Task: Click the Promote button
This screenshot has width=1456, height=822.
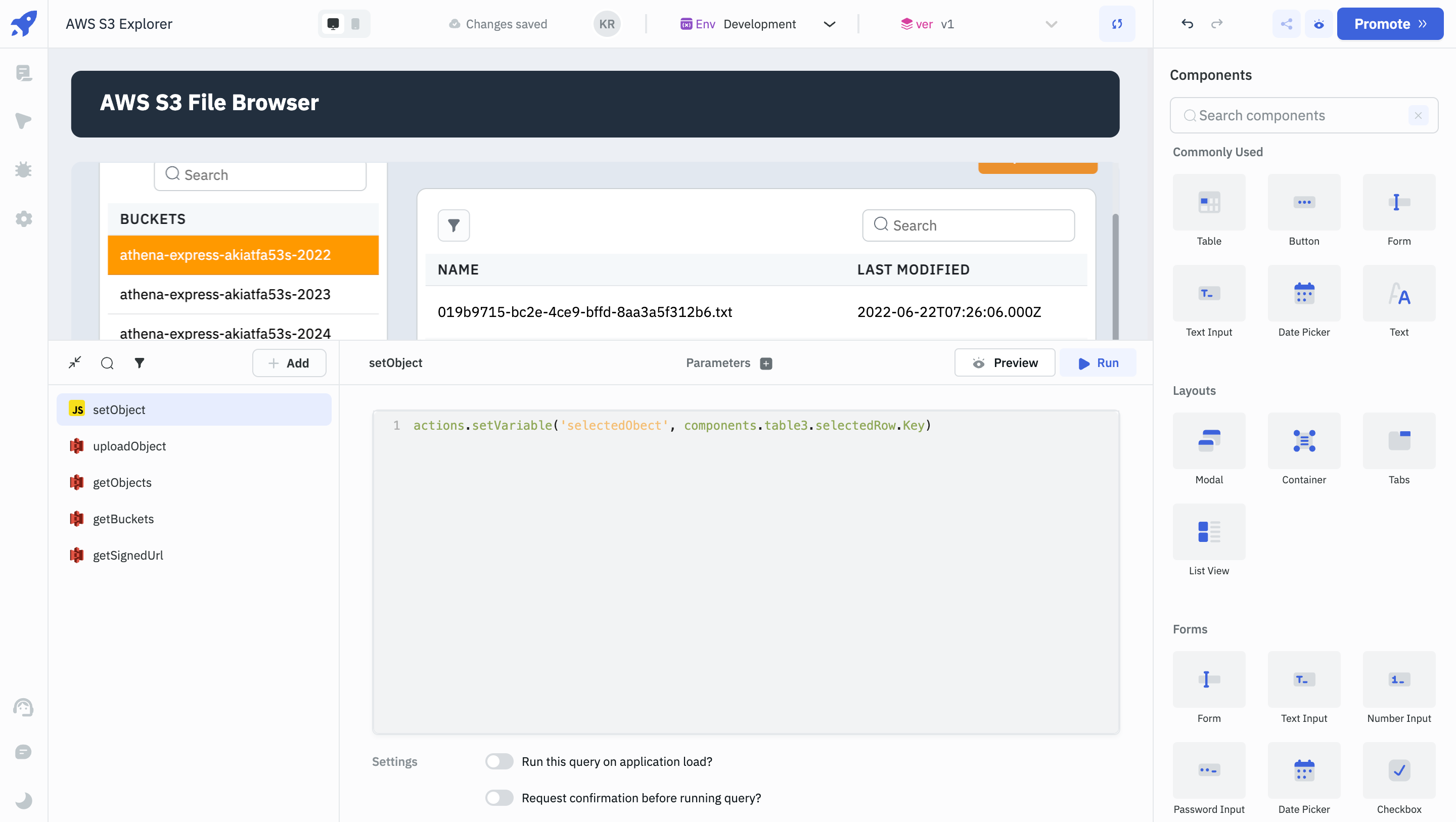Action: [1389, 24]
